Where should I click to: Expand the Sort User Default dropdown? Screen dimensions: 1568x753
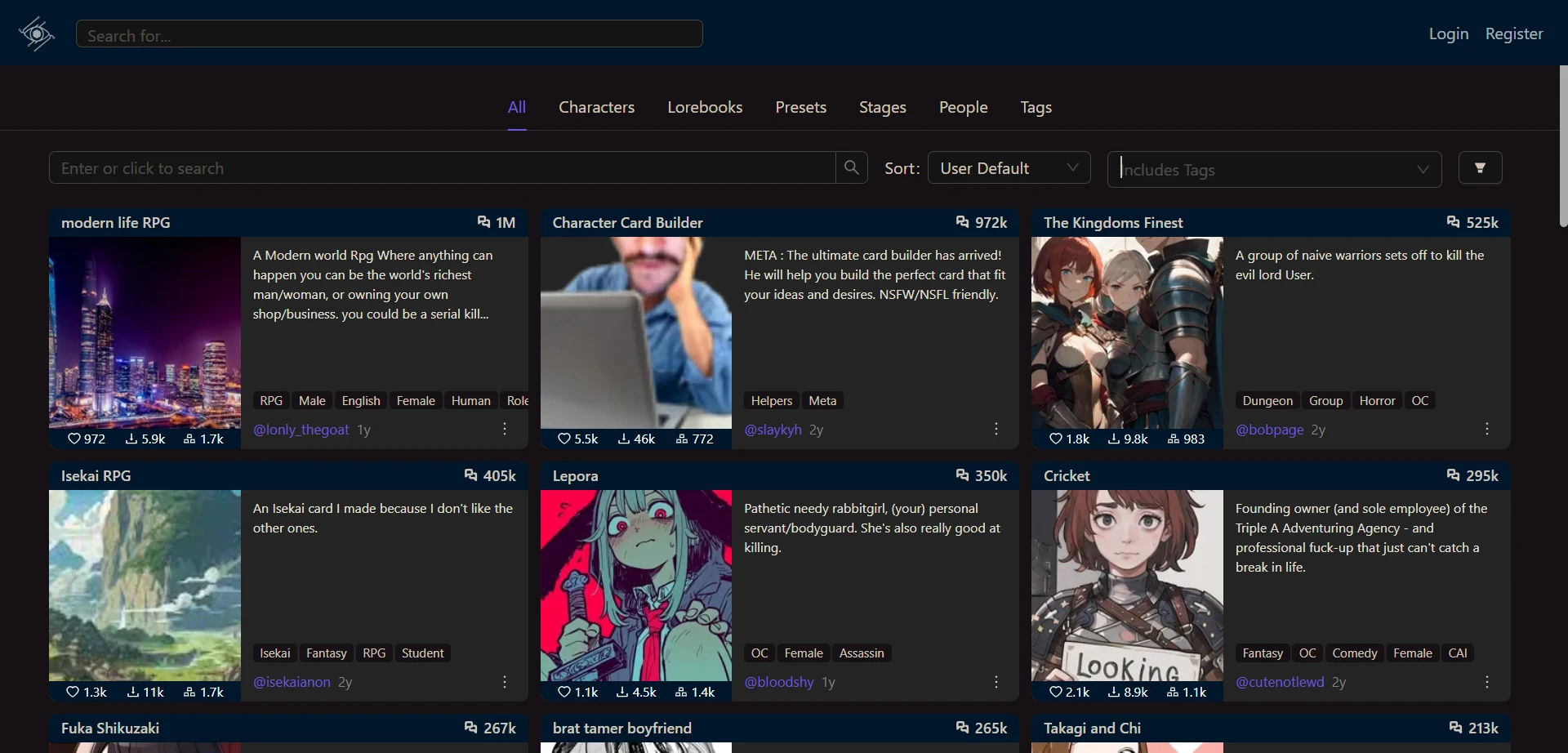pyautogui.click(x=1009, y=168)
